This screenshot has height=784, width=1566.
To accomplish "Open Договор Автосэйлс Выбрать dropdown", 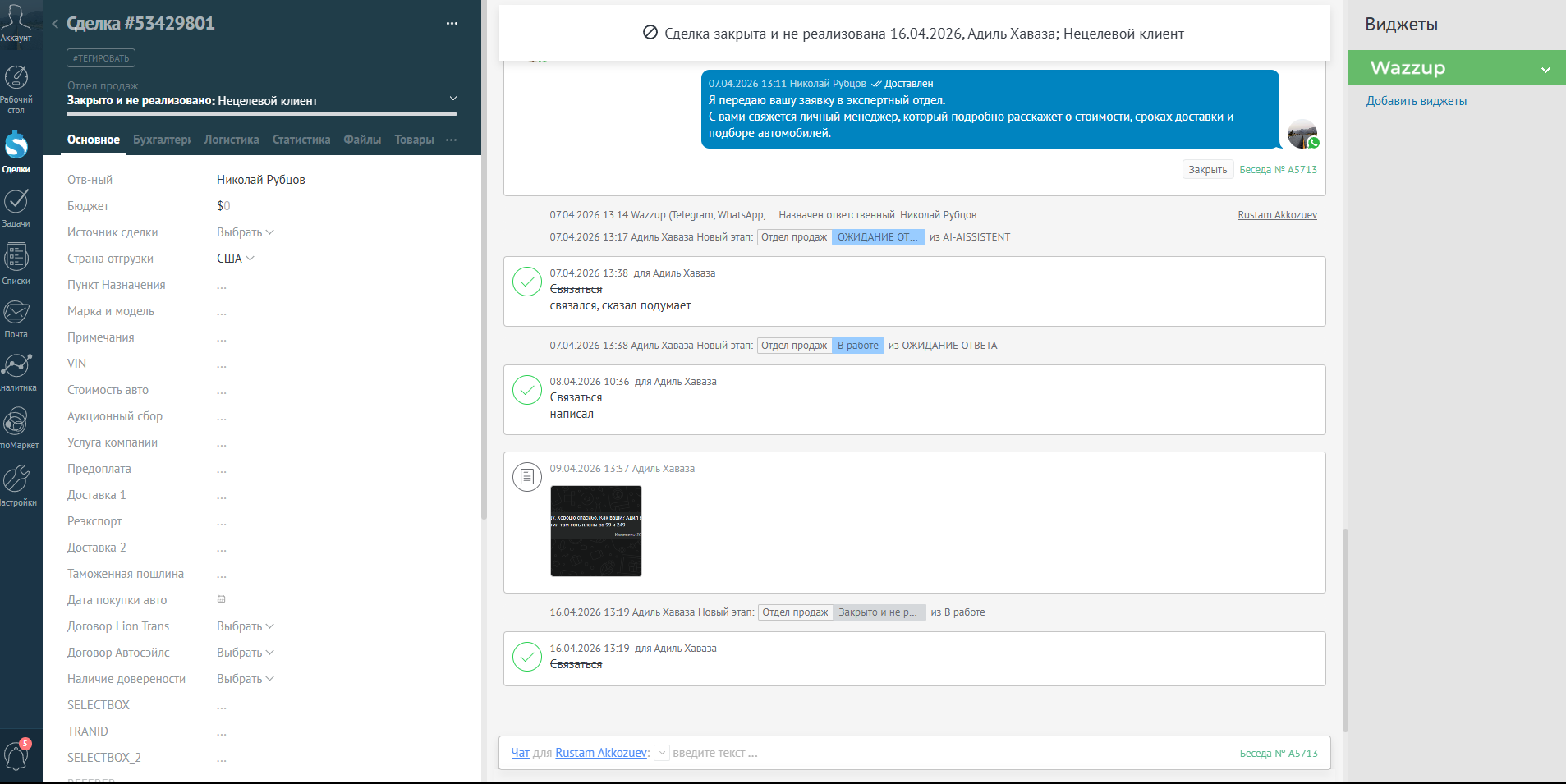I will point(245,653).
